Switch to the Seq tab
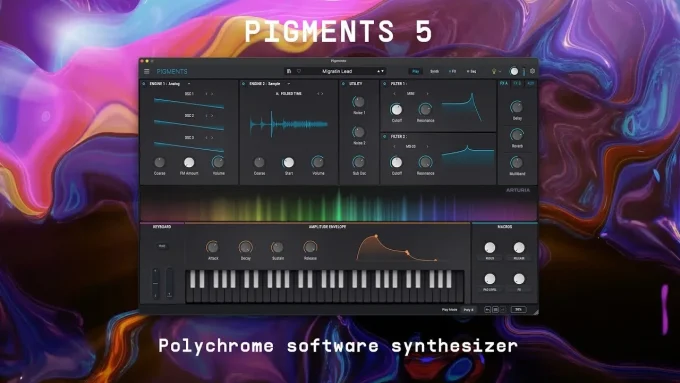Image resolution: width=680 pixels, height=383 pixels. coord(471,71)
